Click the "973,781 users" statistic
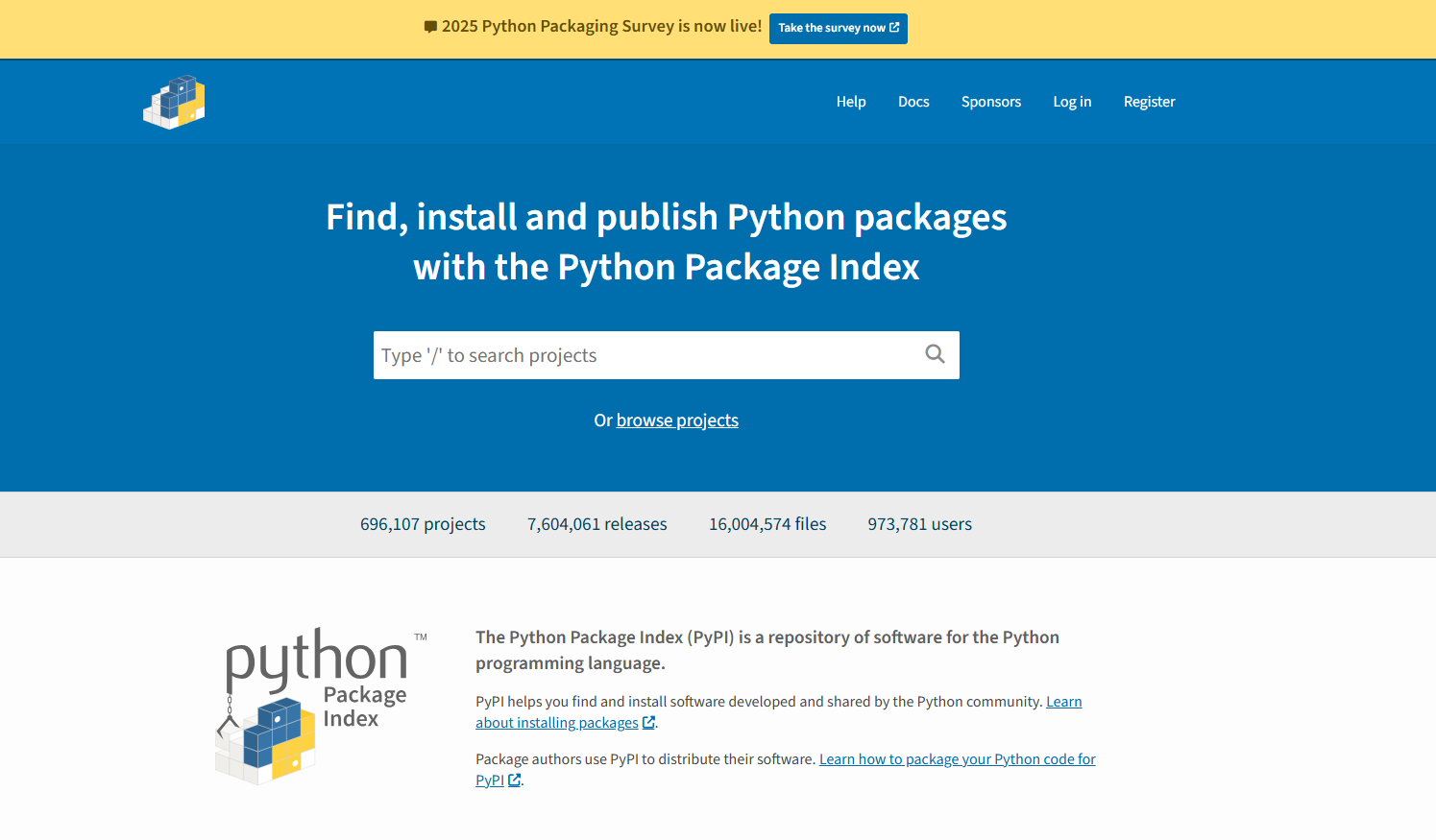 920,524
